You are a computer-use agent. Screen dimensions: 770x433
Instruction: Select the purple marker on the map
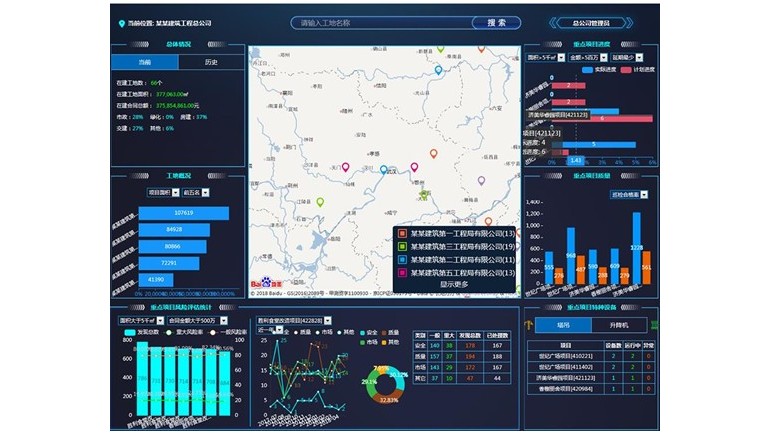click(481, 180)
